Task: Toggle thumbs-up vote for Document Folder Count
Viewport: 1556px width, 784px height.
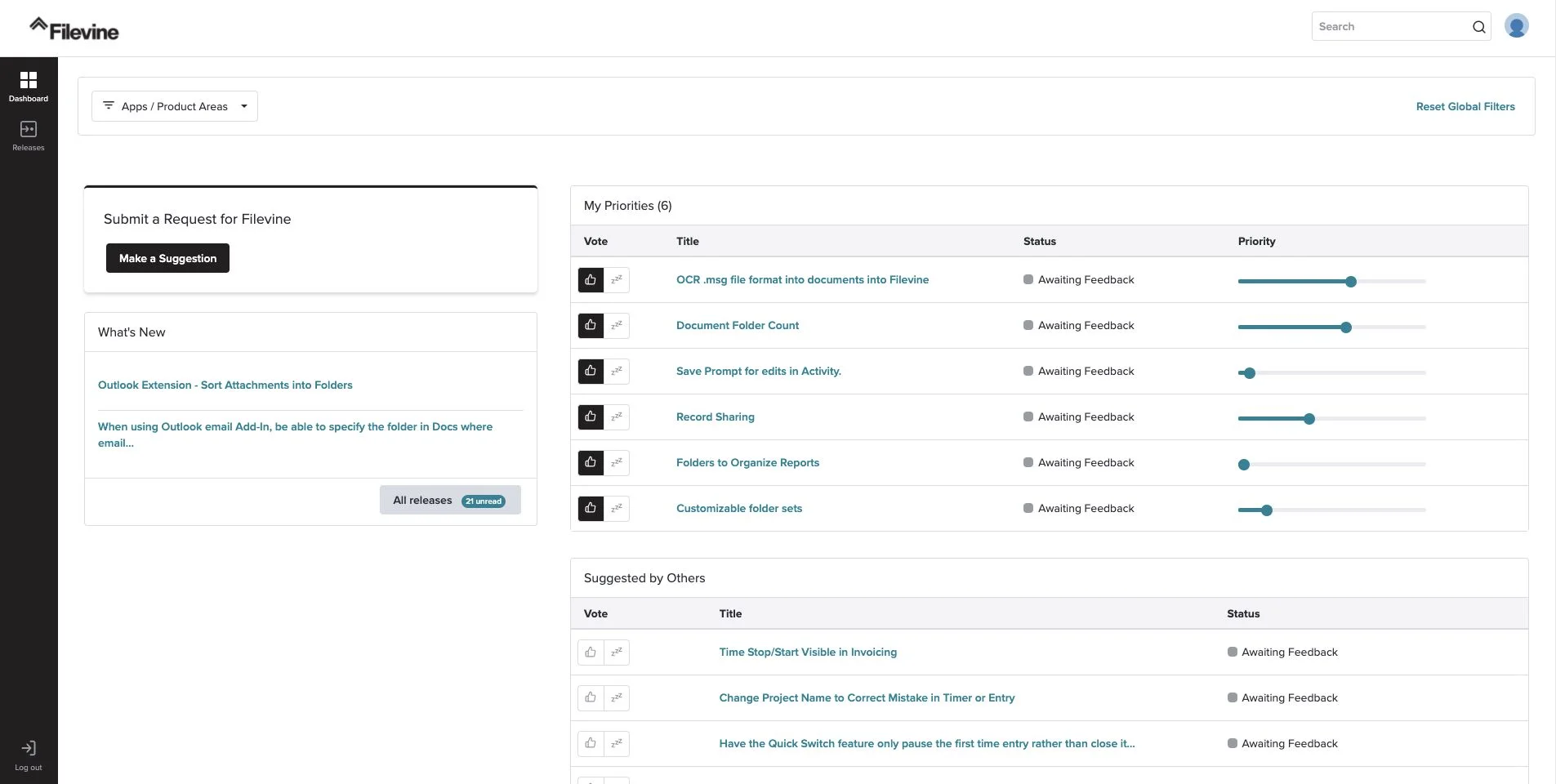Action: click(591, 326)
